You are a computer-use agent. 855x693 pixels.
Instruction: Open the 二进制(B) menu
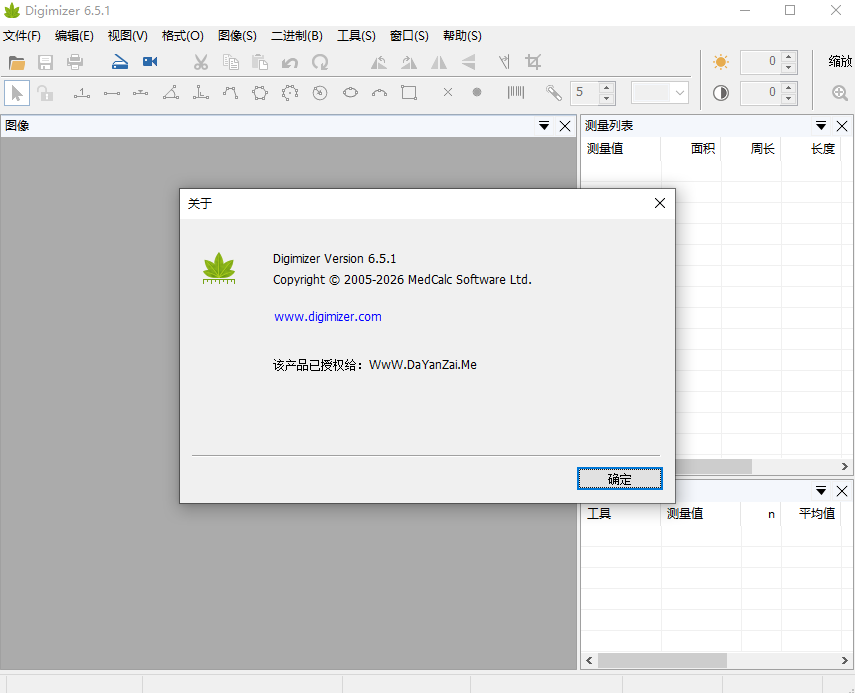(297, 36)
